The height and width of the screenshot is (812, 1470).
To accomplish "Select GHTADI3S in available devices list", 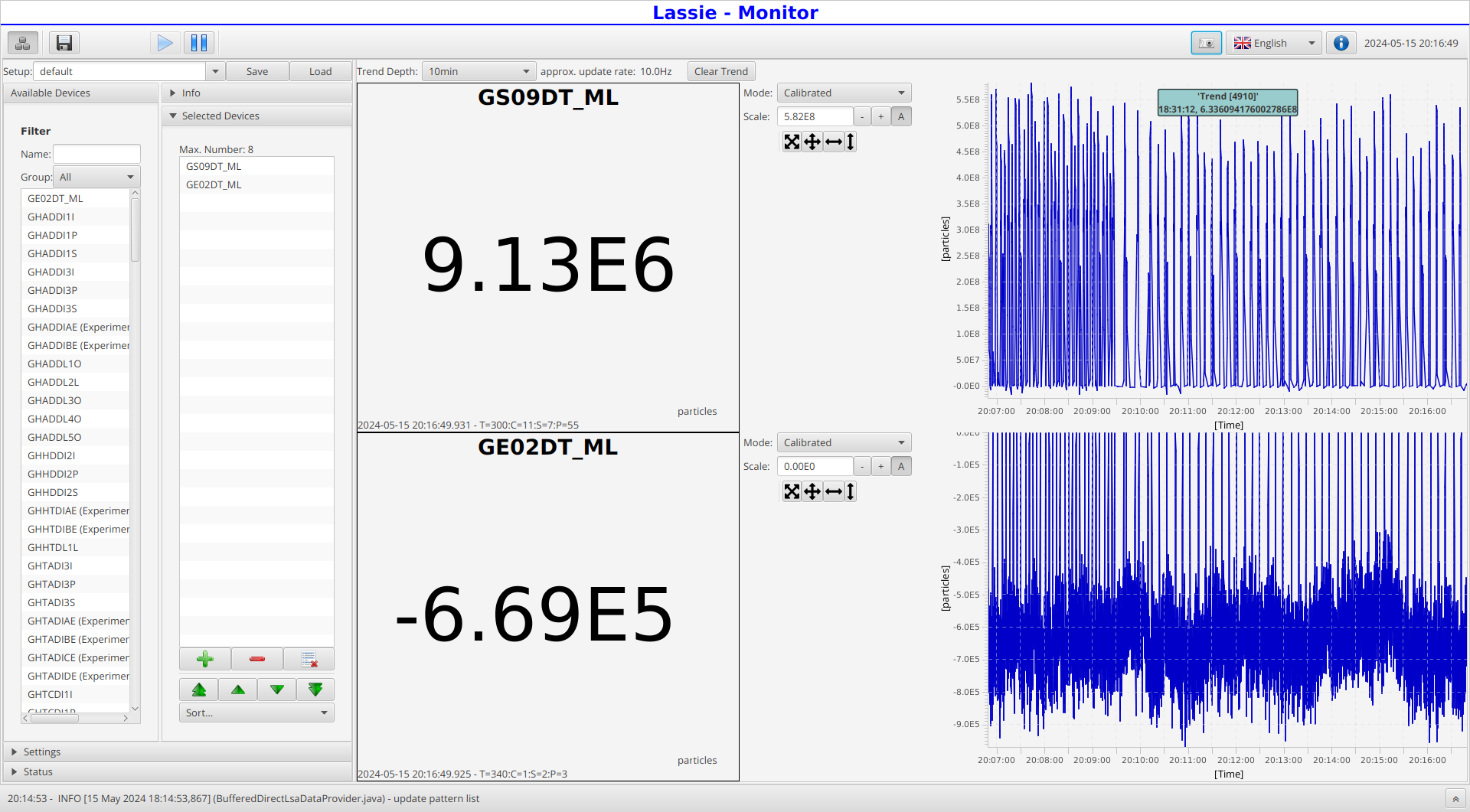I will 76,602.
